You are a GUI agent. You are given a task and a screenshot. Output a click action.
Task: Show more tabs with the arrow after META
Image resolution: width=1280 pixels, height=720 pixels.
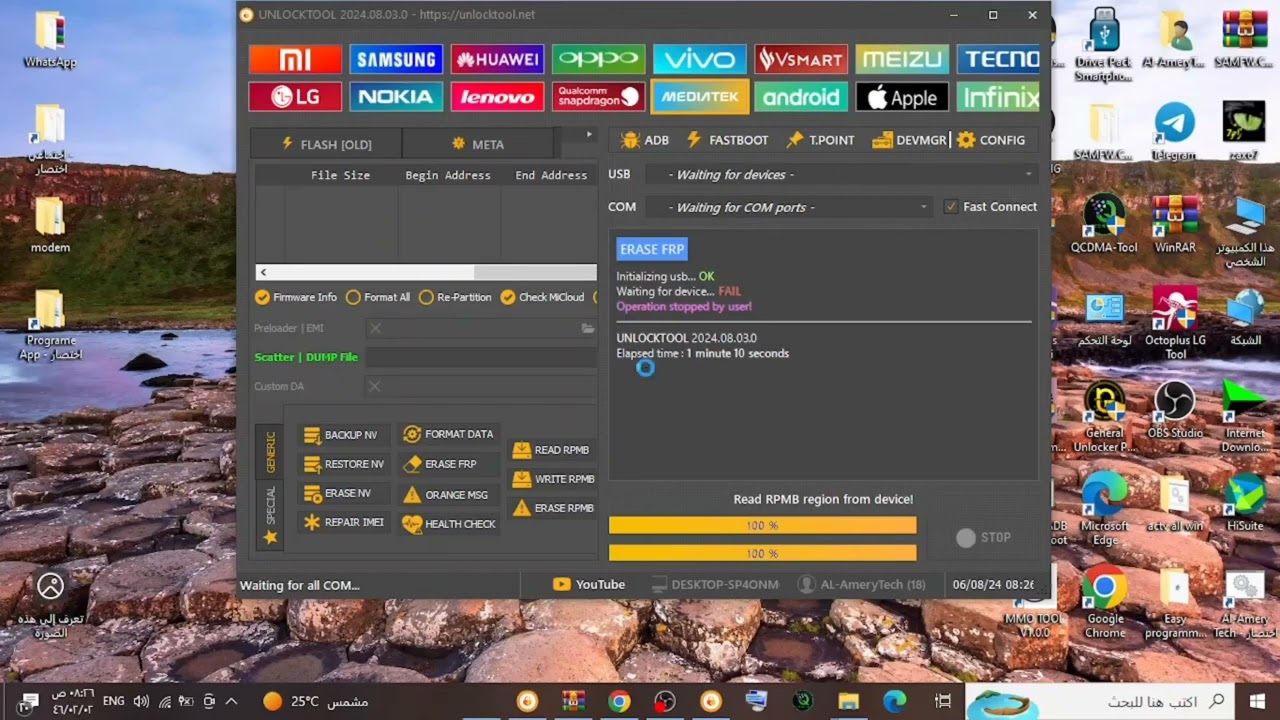(x=589, y=134)
